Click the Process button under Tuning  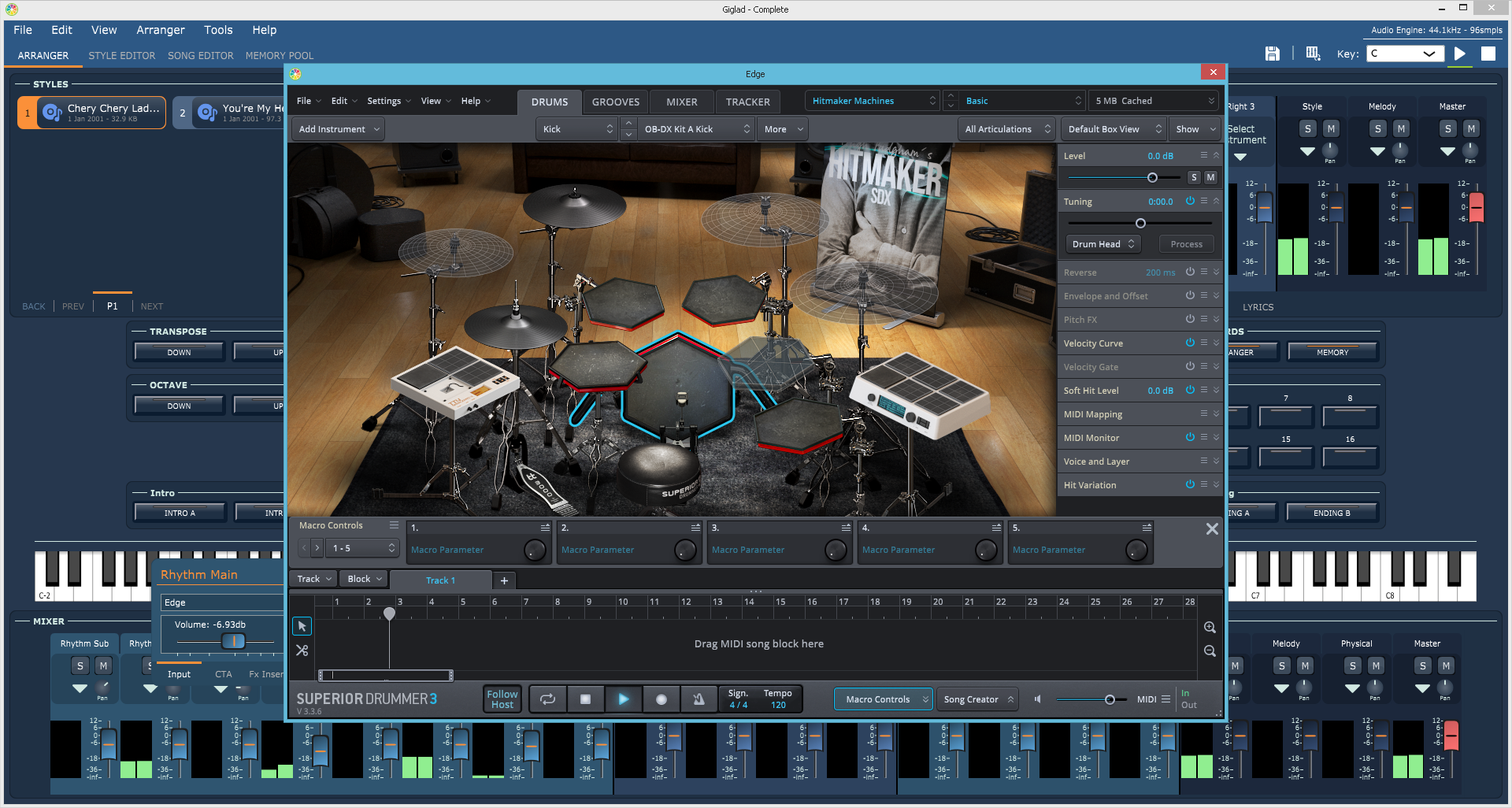1187,244
